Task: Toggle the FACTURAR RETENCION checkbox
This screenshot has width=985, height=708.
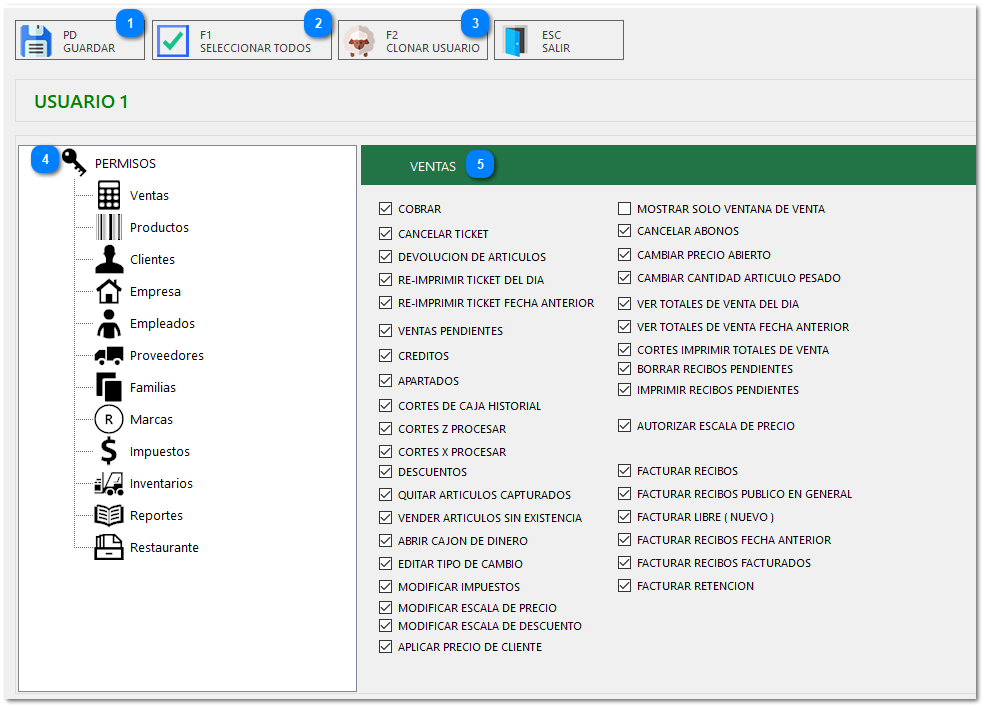Action: [625, 586]
